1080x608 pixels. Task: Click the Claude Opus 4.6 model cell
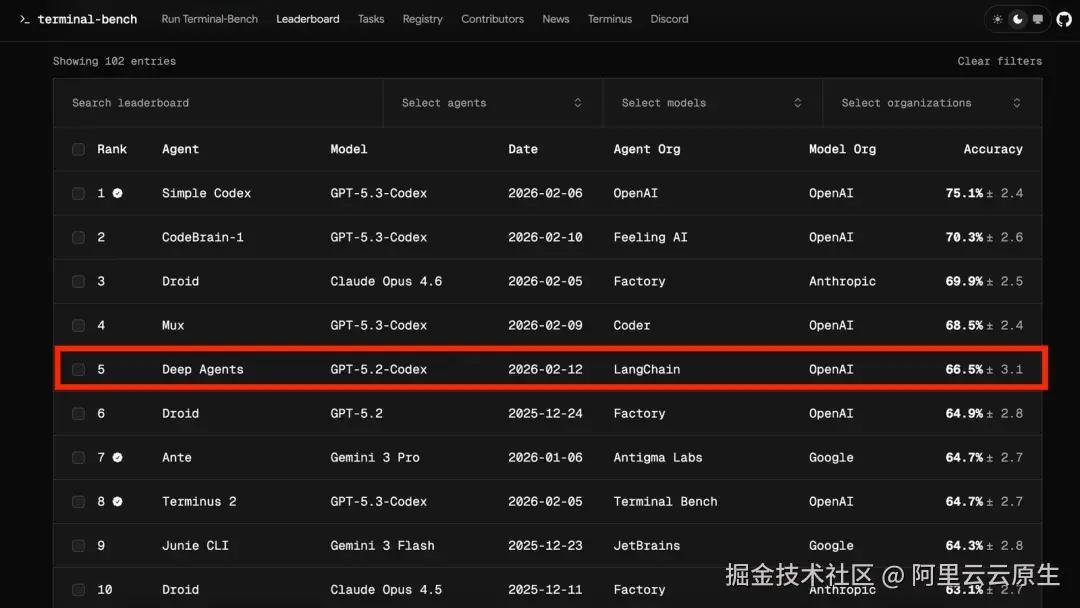[x=386, y=282]
